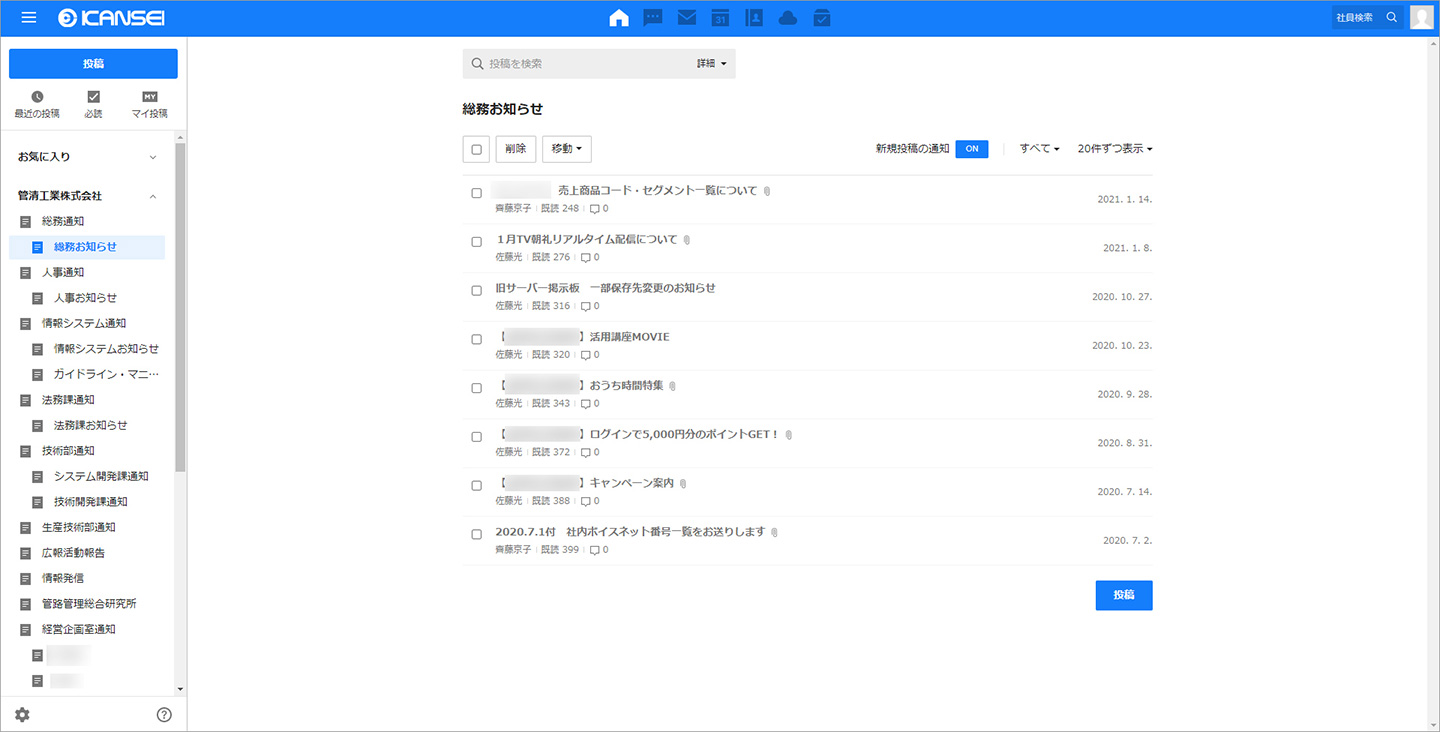Image resolution: width=1440 pixels, height=732 pixels.
Task: Check the box for 1月TV朝礼リアルタイム配信について
Action: pos(477,241)
